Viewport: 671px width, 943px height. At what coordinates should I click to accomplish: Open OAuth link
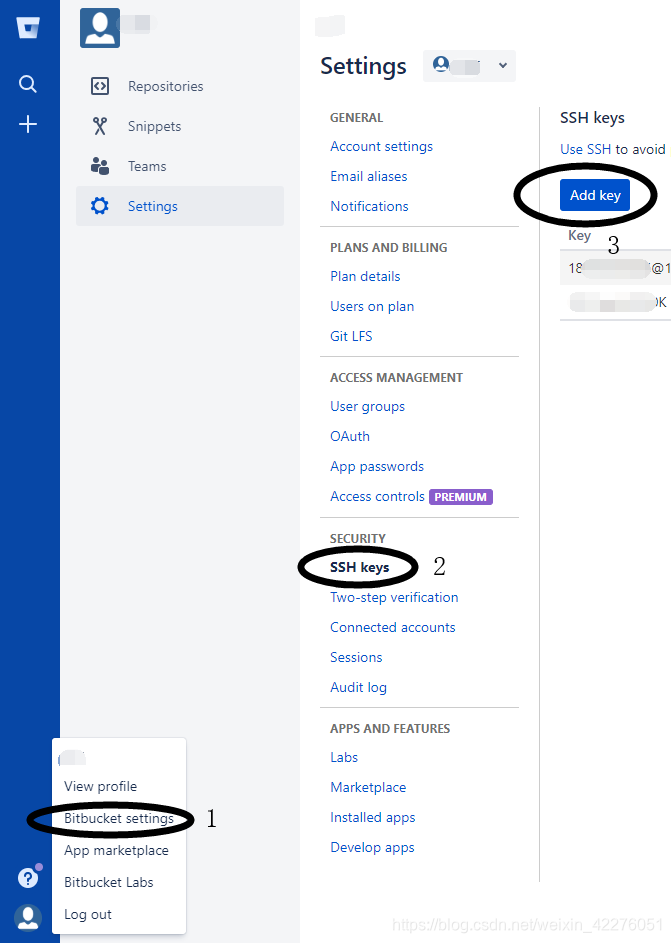(350, 436)
